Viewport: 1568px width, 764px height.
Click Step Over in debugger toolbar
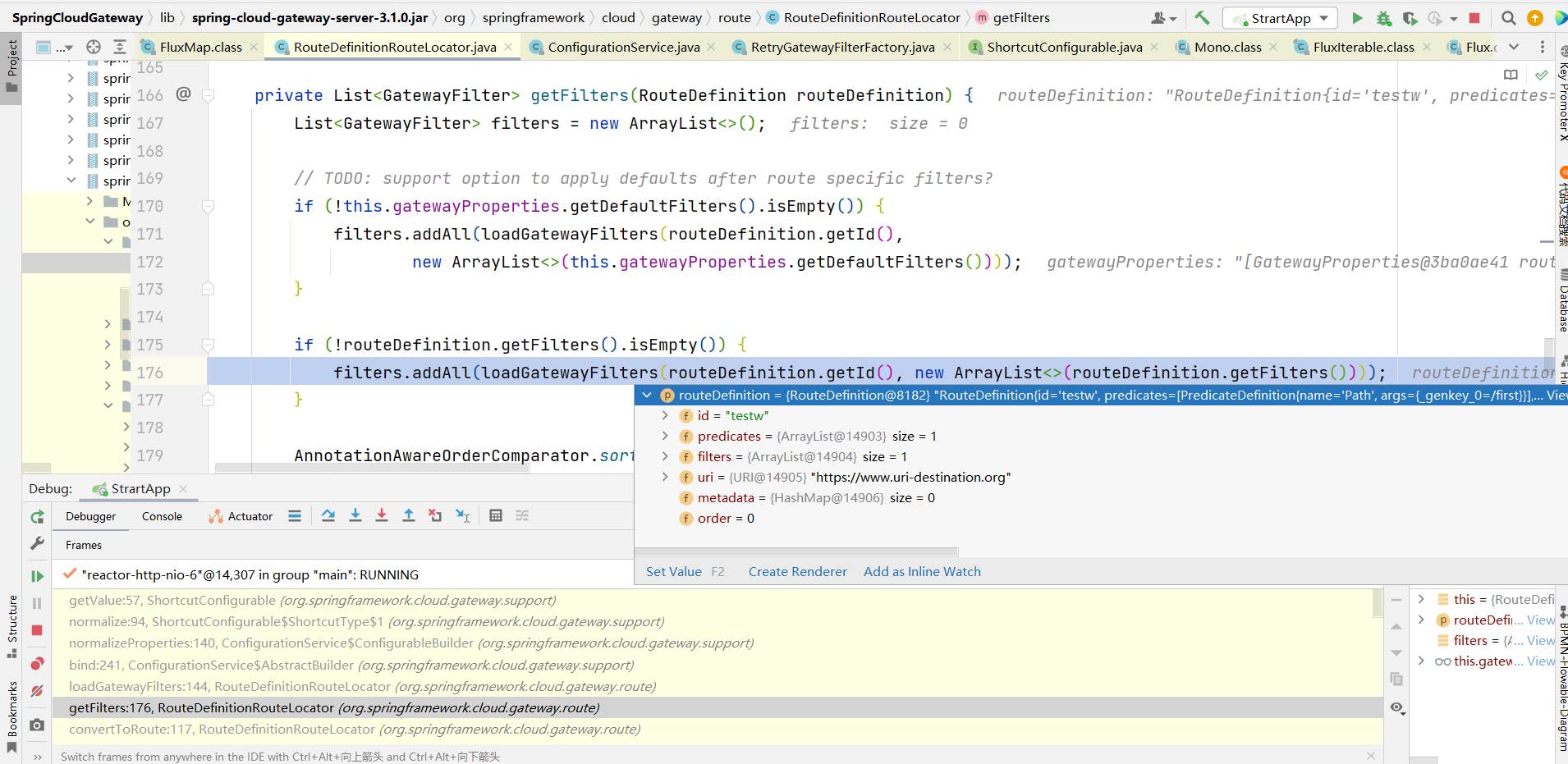click(x=328, y=515)
